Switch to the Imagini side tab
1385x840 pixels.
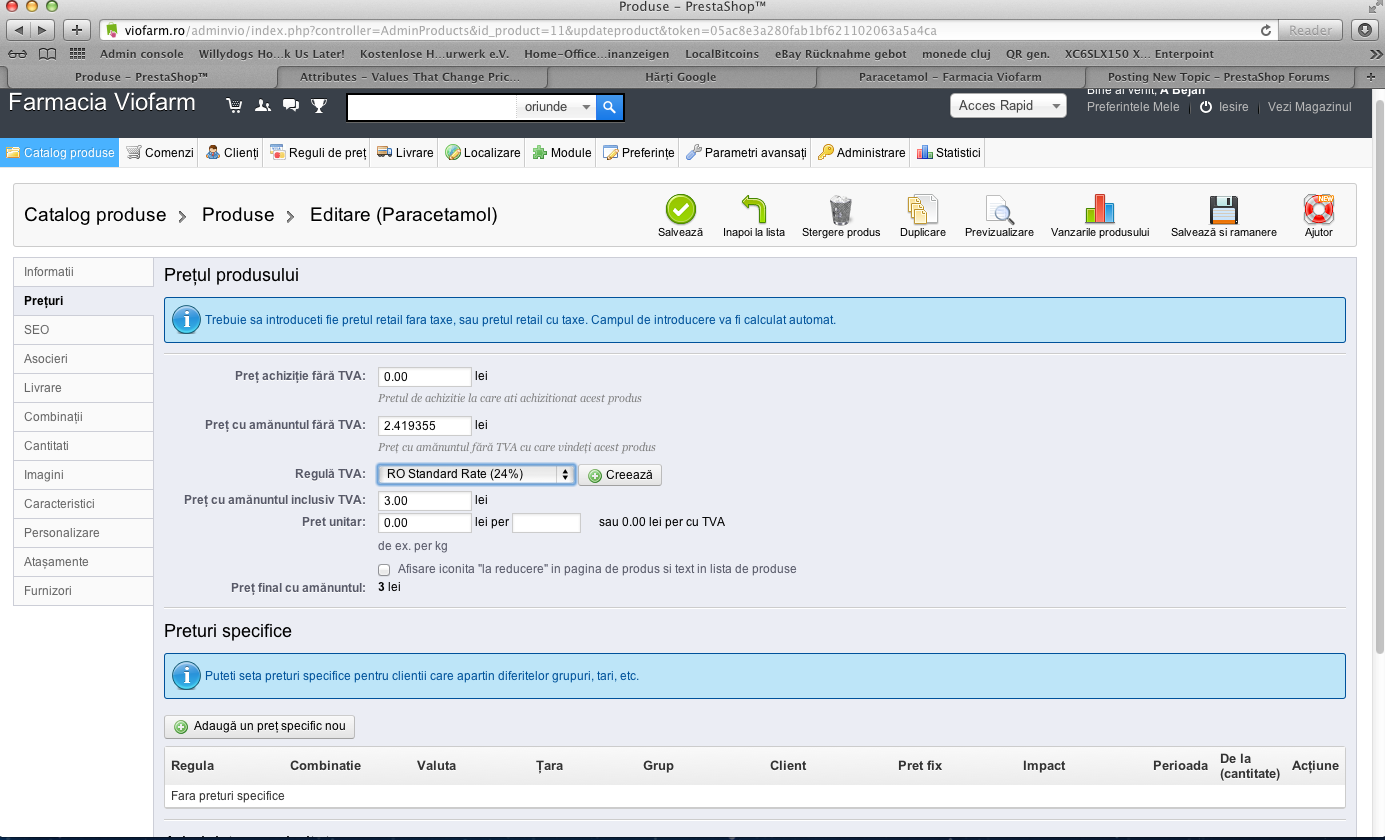click(x=83, y=475)
